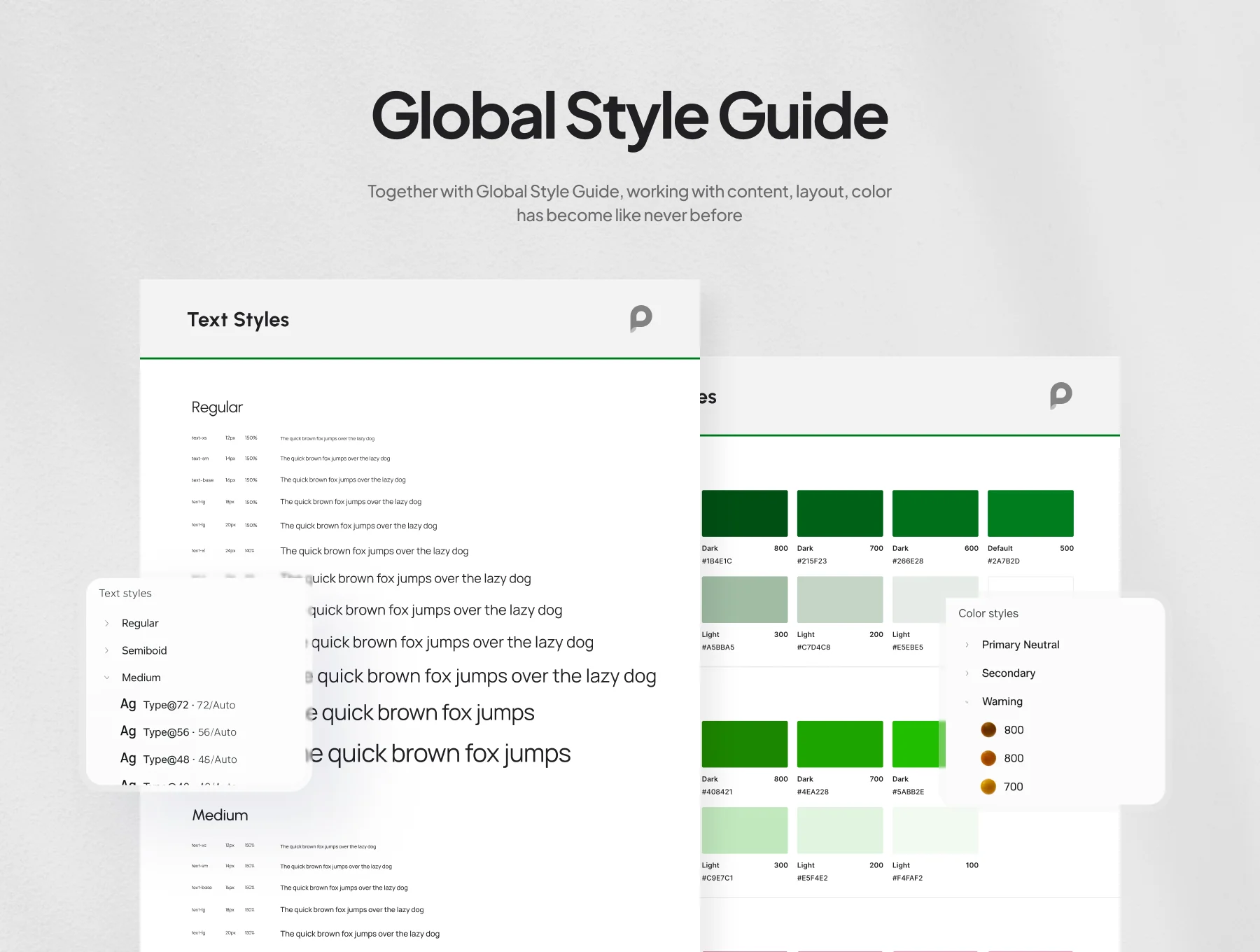Click the 'Text styles' panel title
Image resolution: width=1260 pixels, height=952 pixels.
125,593
